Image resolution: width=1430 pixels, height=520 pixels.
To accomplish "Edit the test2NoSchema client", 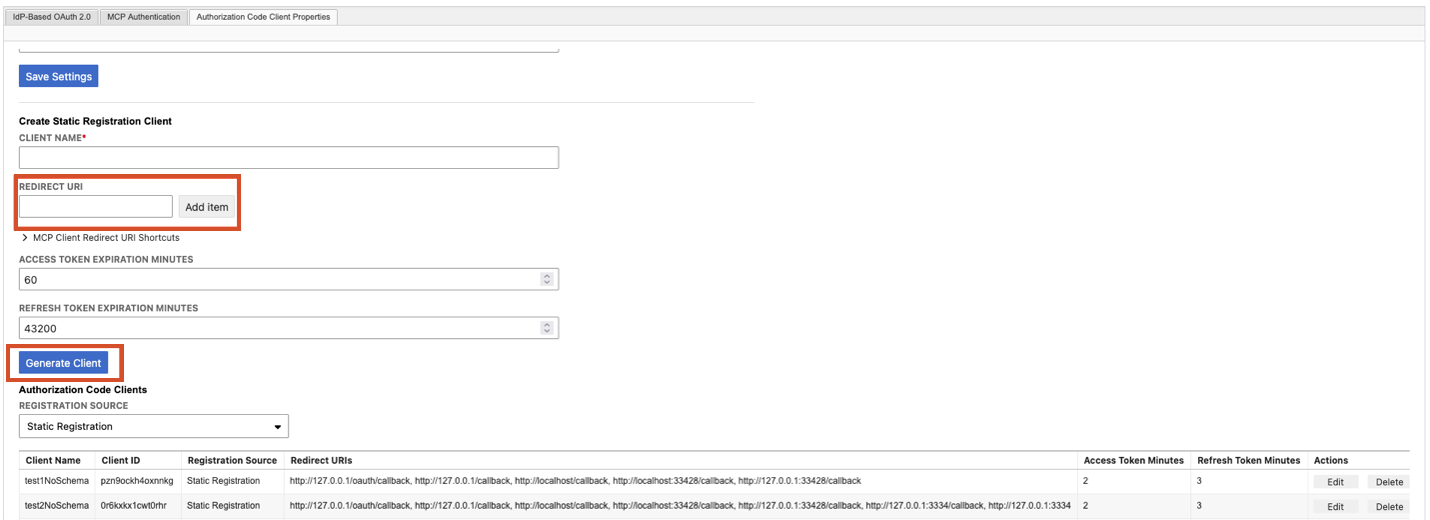I will (1335, 507).
